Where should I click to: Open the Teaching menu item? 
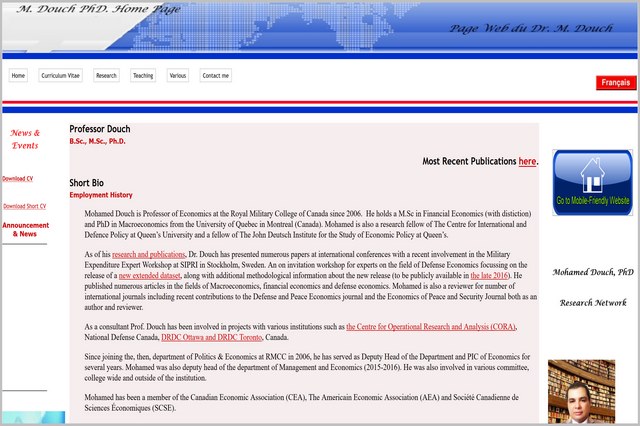(x=143, y=75)
